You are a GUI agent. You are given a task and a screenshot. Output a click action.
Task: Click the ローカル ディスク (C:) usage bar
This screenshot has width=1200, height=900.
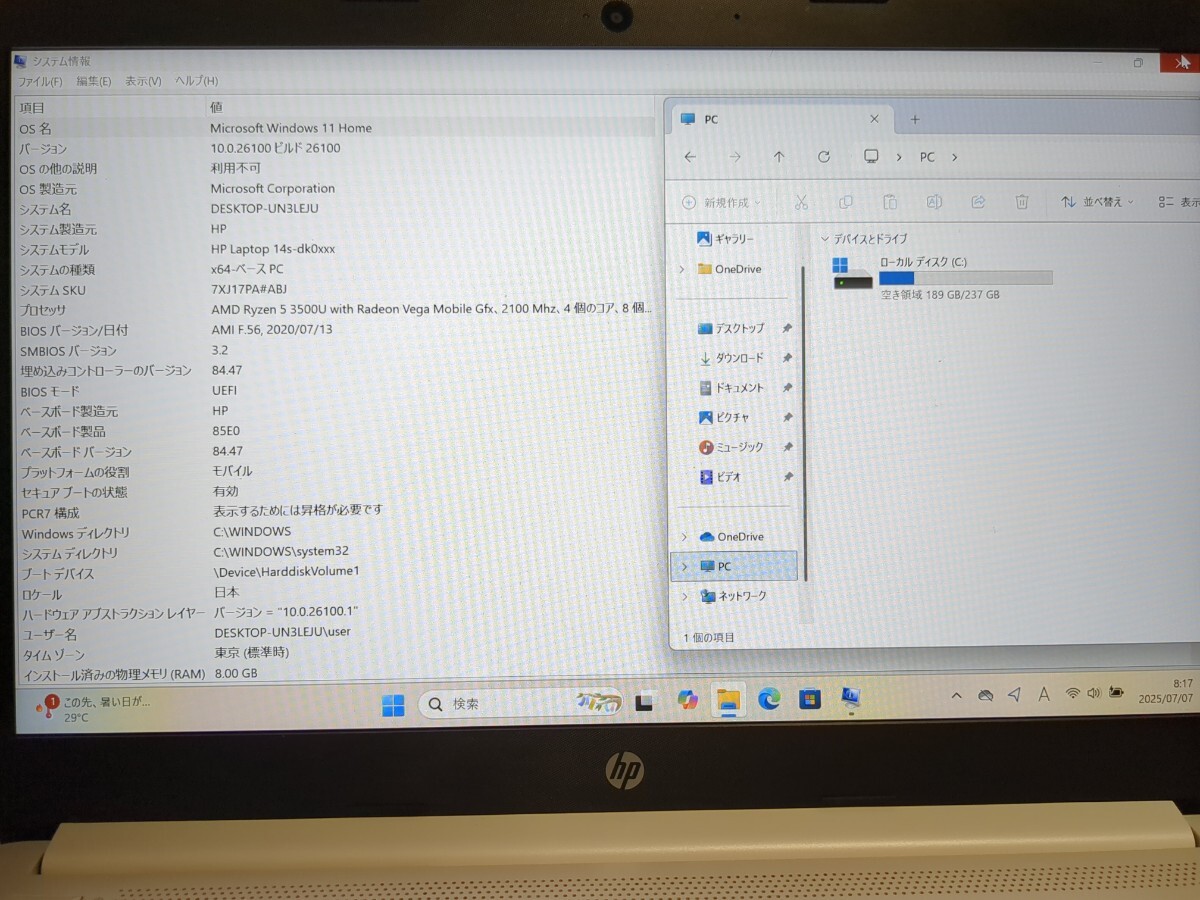966,278
